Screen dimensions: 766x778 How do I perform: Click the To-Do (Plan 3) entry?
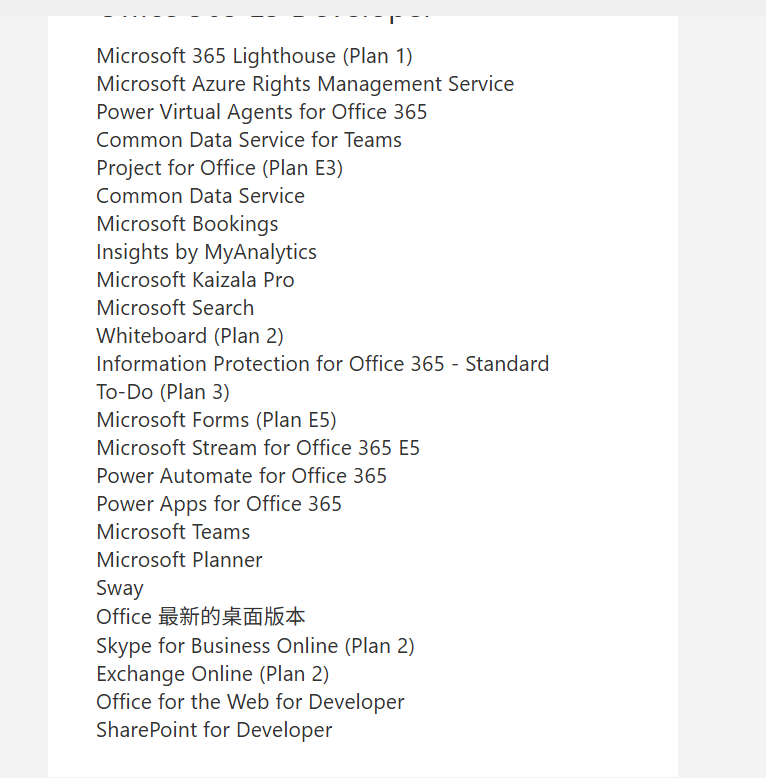click(x=163, y=392)
